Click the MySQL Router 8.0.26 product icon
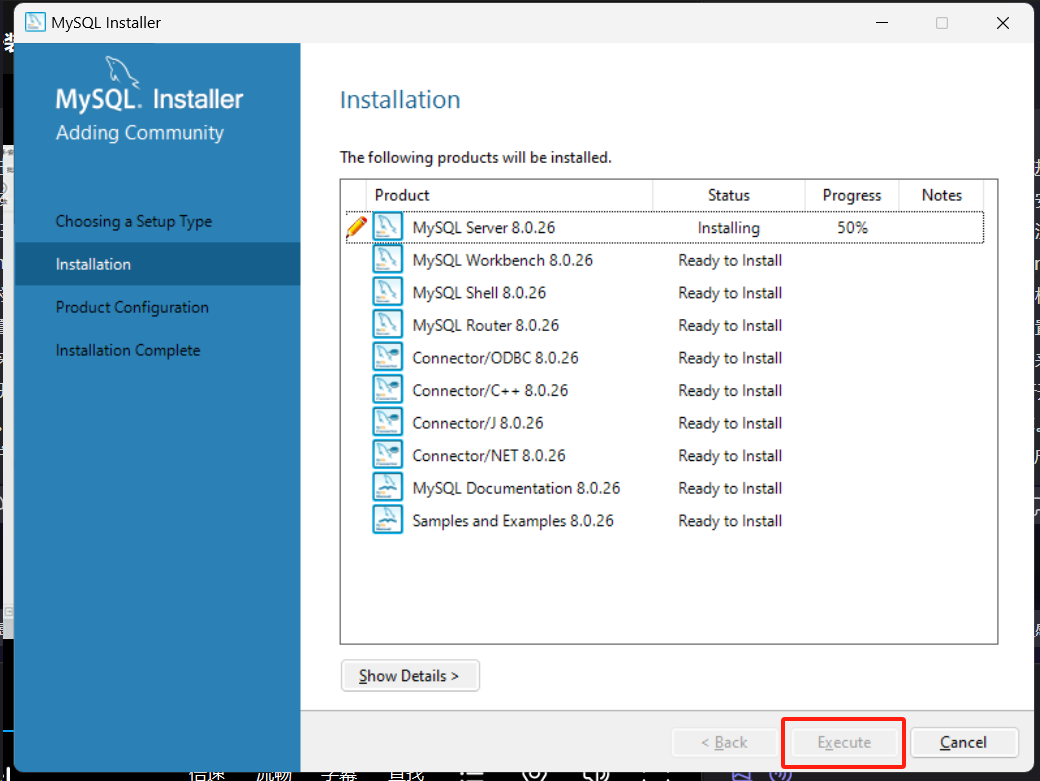 [x=387, y=324]
